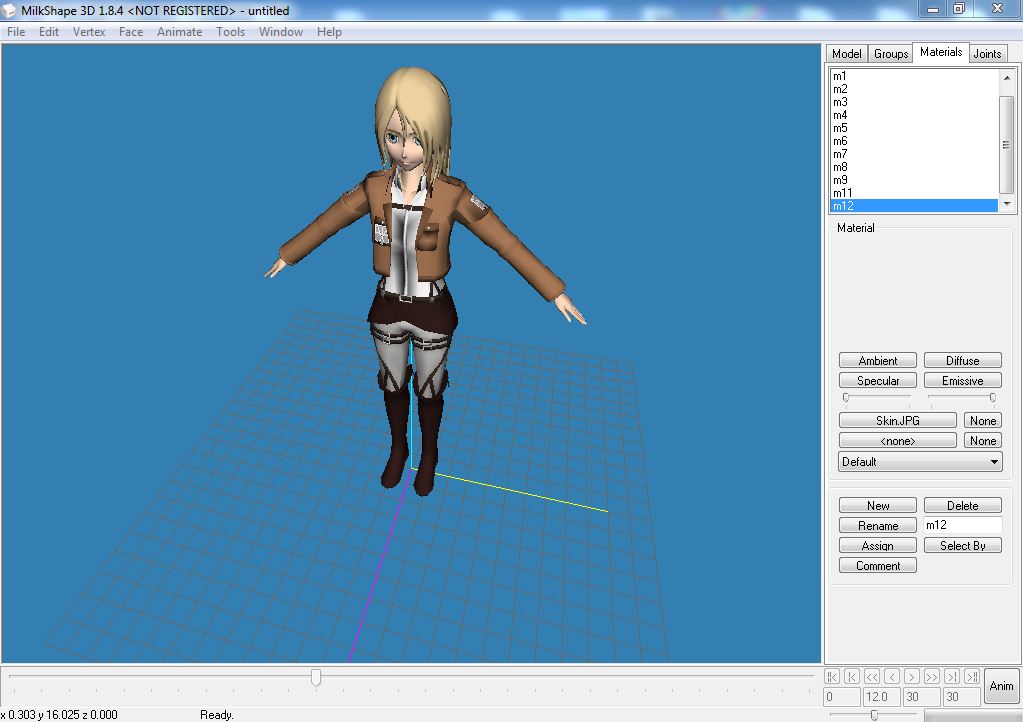Click the Comment button
Screen dimensions: 1023x722
tap(878, 566)
